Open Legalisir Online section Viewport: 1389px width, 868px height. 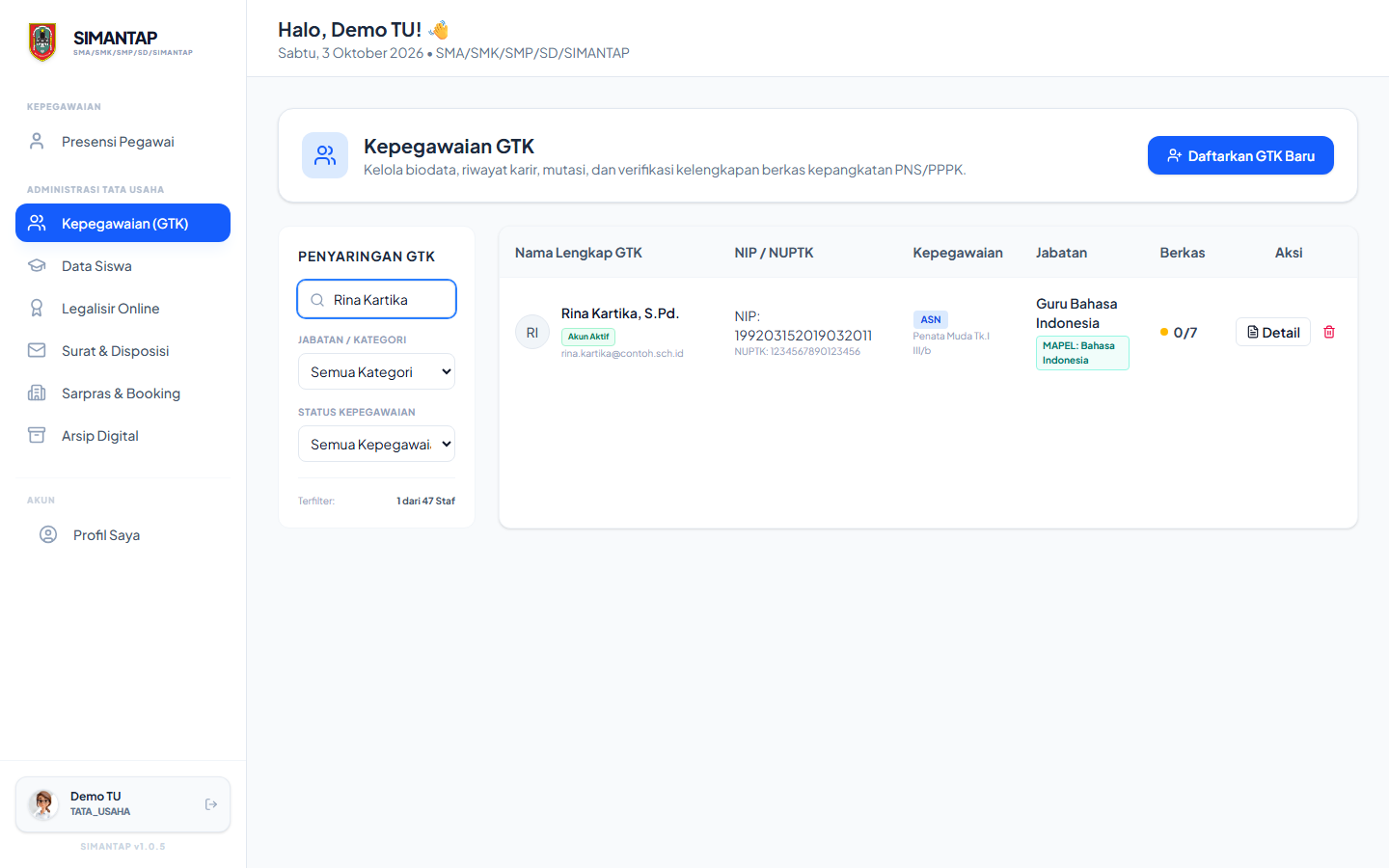tap(123, 308)
